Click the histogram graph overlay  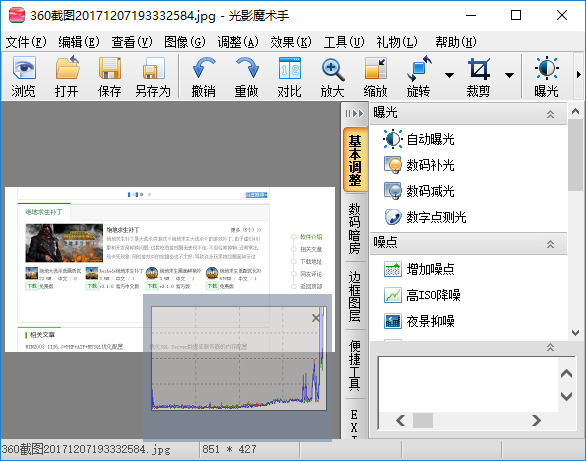pos(239,359)
